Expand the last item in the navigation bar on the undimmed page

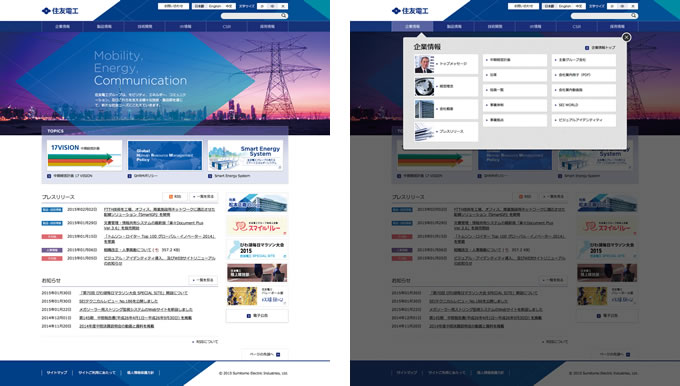click(267, 26)
